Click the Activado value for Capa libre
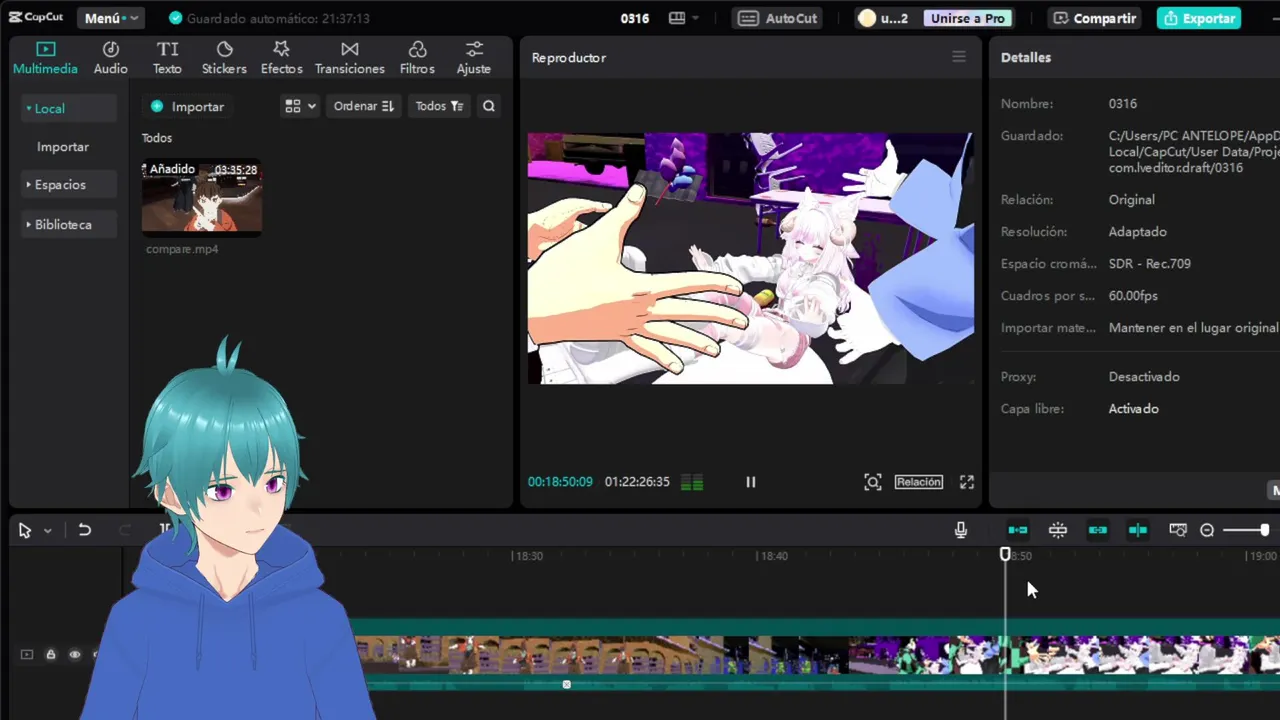Image resolution: width=1280 pixels, height=720 pixels. pyautogui.click(x=1133, y=409)
